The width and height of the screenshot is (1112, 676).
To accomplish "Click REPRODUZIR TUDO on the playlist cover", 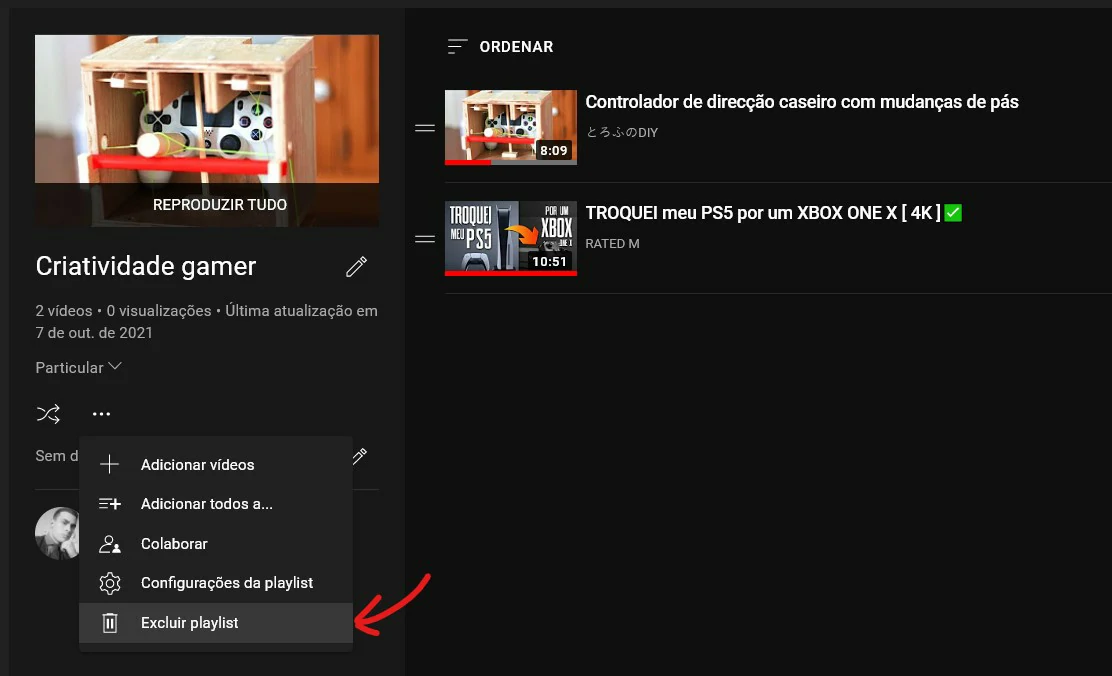I will pyautogui.click(x=220, y=205).
